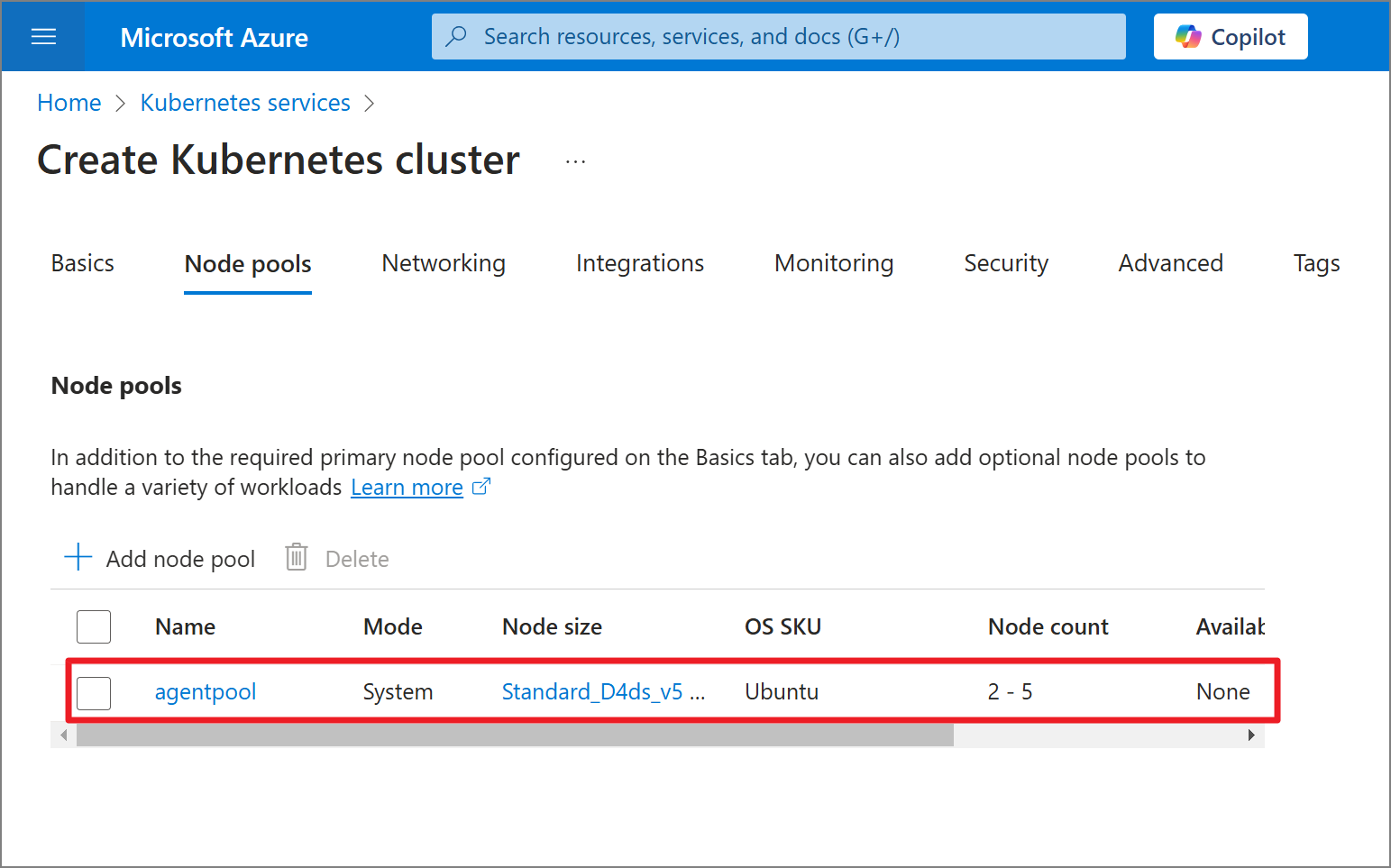This screenshot has width=1391, height=868.
Task: Click the left scroll arrow of table
Action: (x=63, y=736)
